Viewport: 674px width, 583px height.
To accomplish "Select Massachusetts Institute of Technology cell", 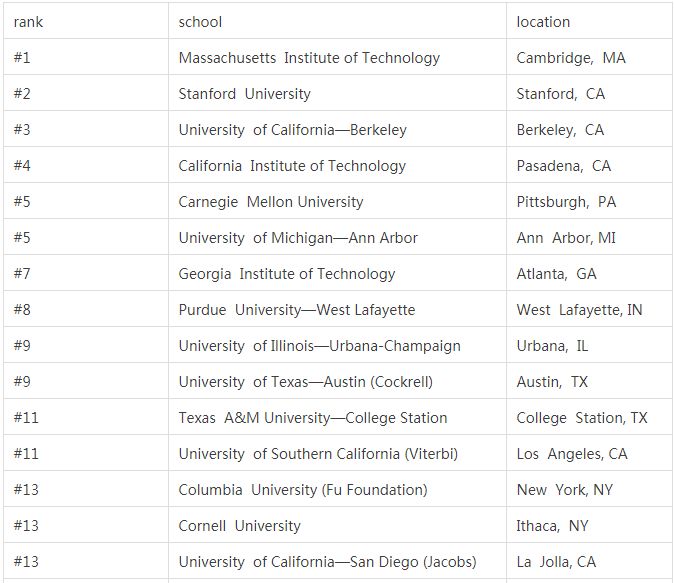I will (337, 57).
